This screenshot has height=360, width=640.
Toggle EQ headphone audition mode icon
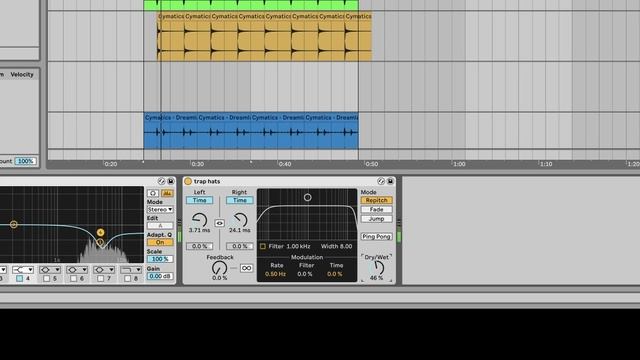click(x=153, y=193)
